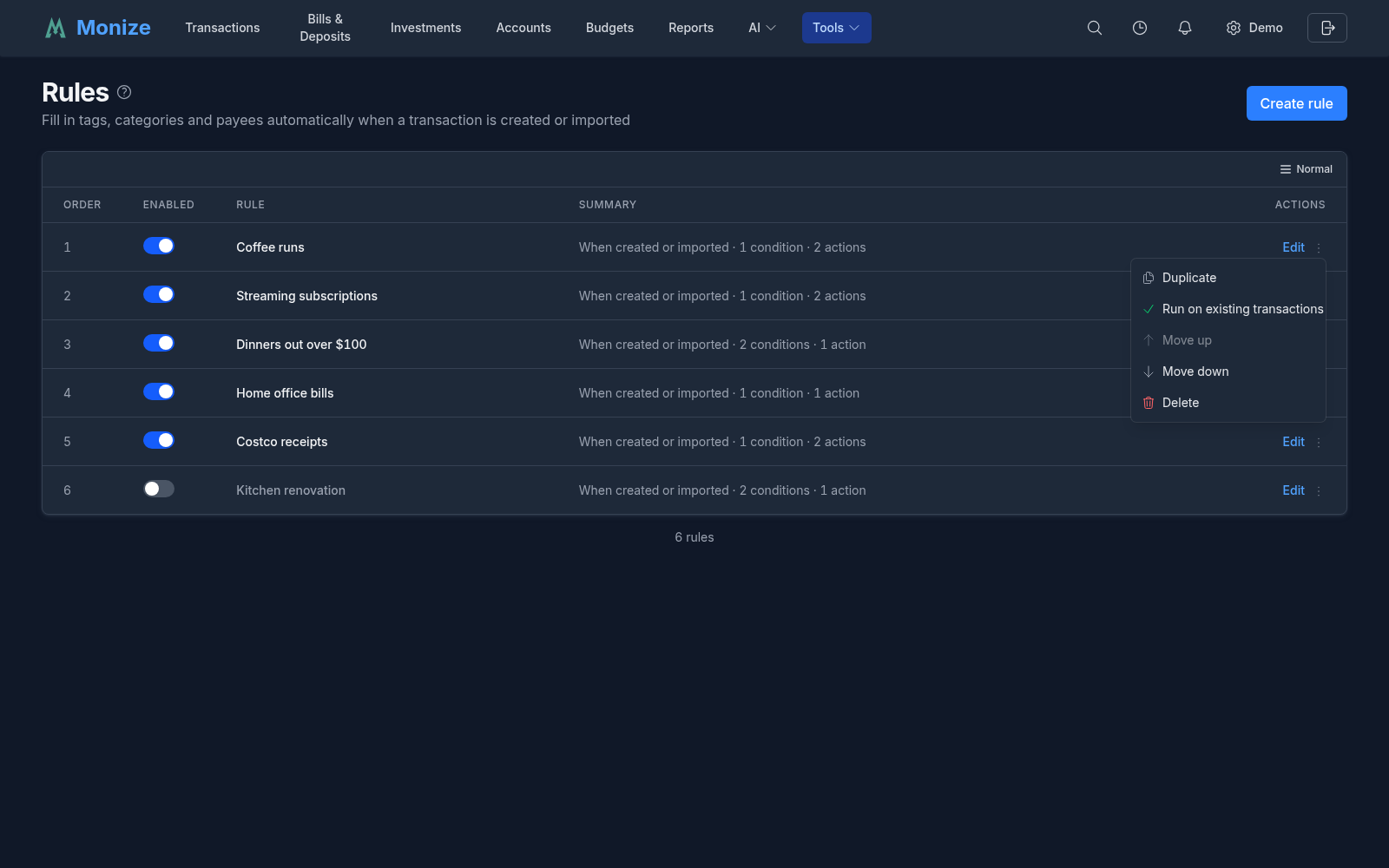Go to the Transactions page
This screenshot has height=868, width=1389.
pyautogui.click(x=222, y=28)
